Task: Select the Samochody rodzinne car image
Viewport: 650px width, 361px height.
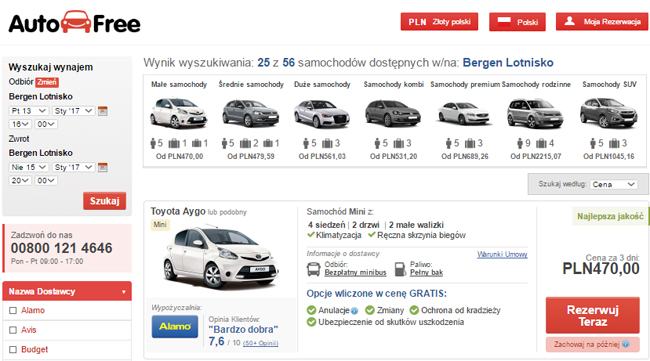Action: (535, 113)
